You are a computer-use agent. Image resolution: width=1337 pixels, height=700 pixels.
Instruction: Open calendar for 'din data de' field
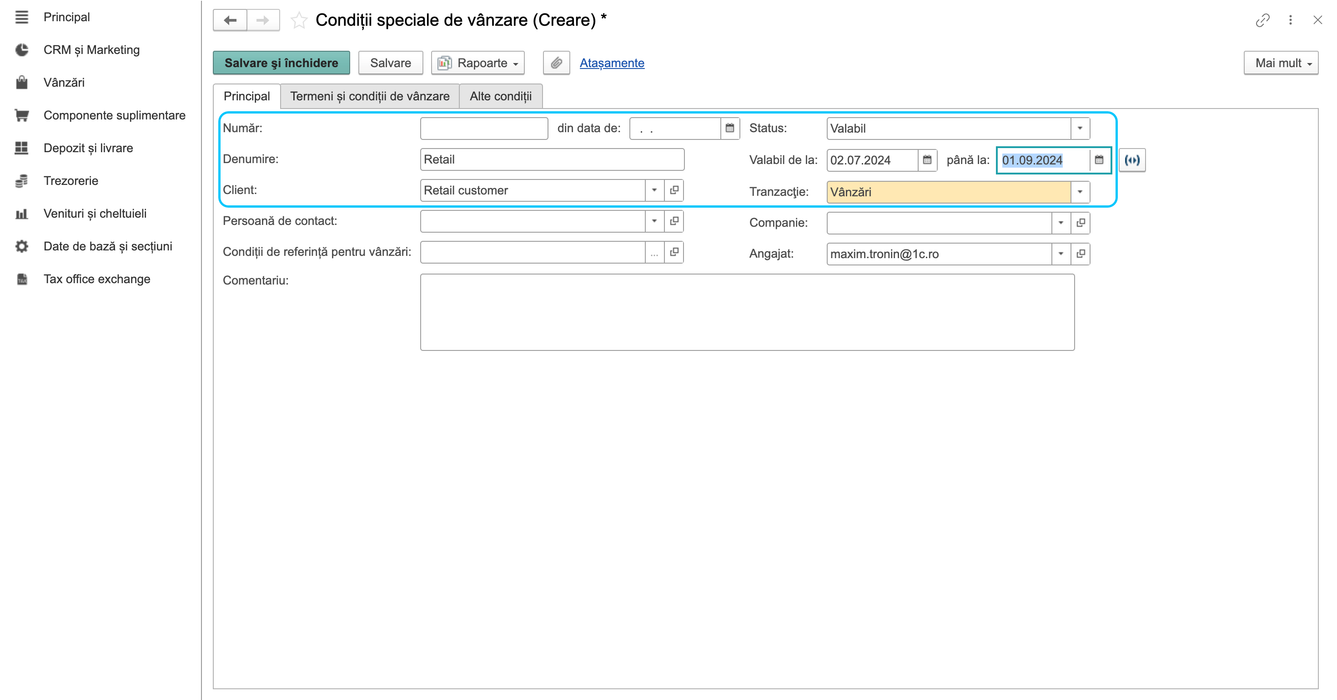coord(730,128)
